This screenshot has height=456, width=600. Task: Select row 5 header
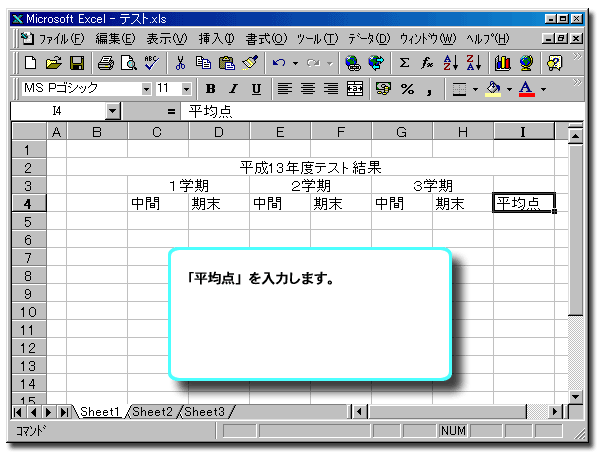point(29,221)
